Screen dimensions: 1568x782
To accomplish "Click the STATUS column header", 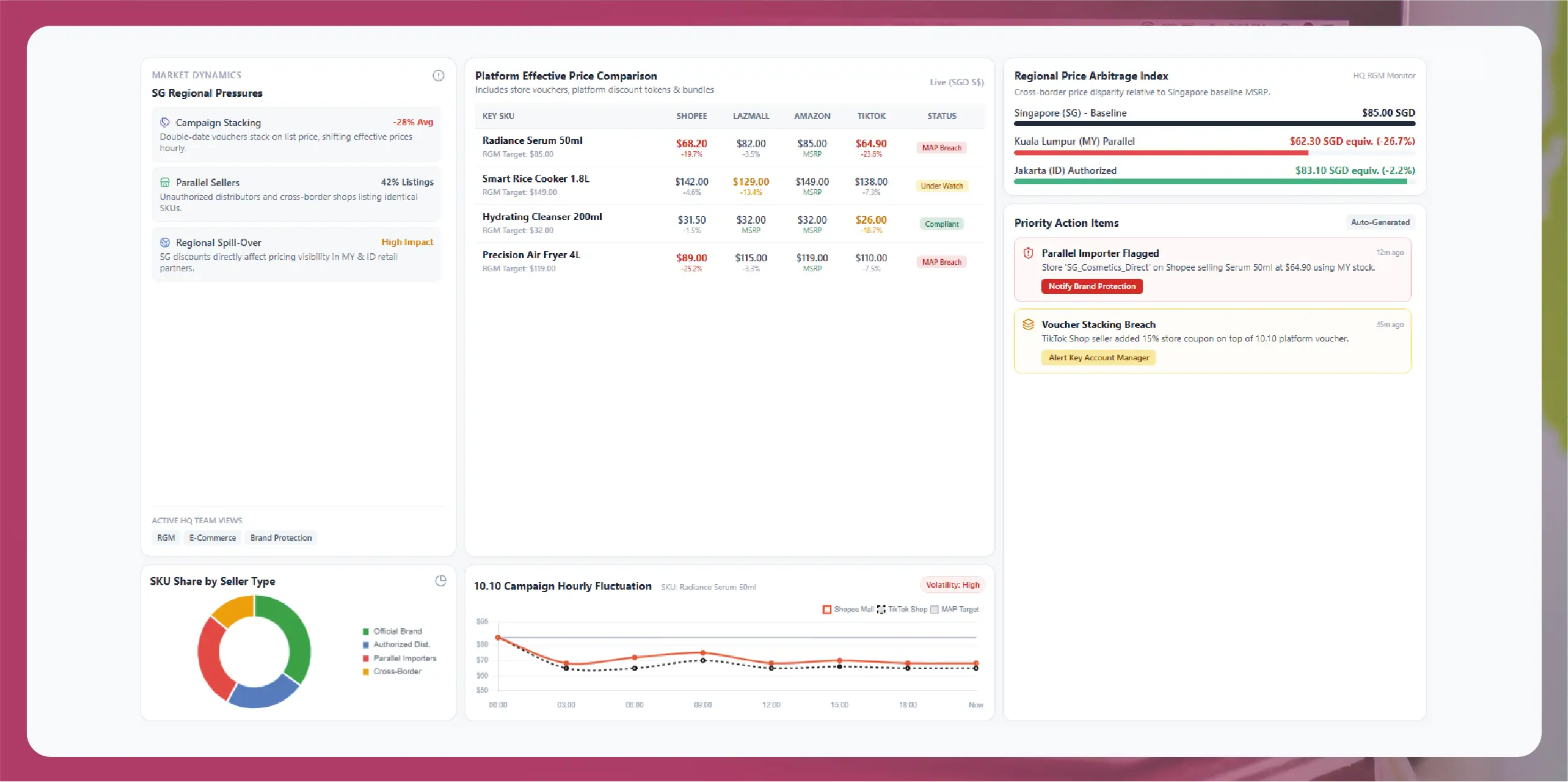I will point(942,117).
